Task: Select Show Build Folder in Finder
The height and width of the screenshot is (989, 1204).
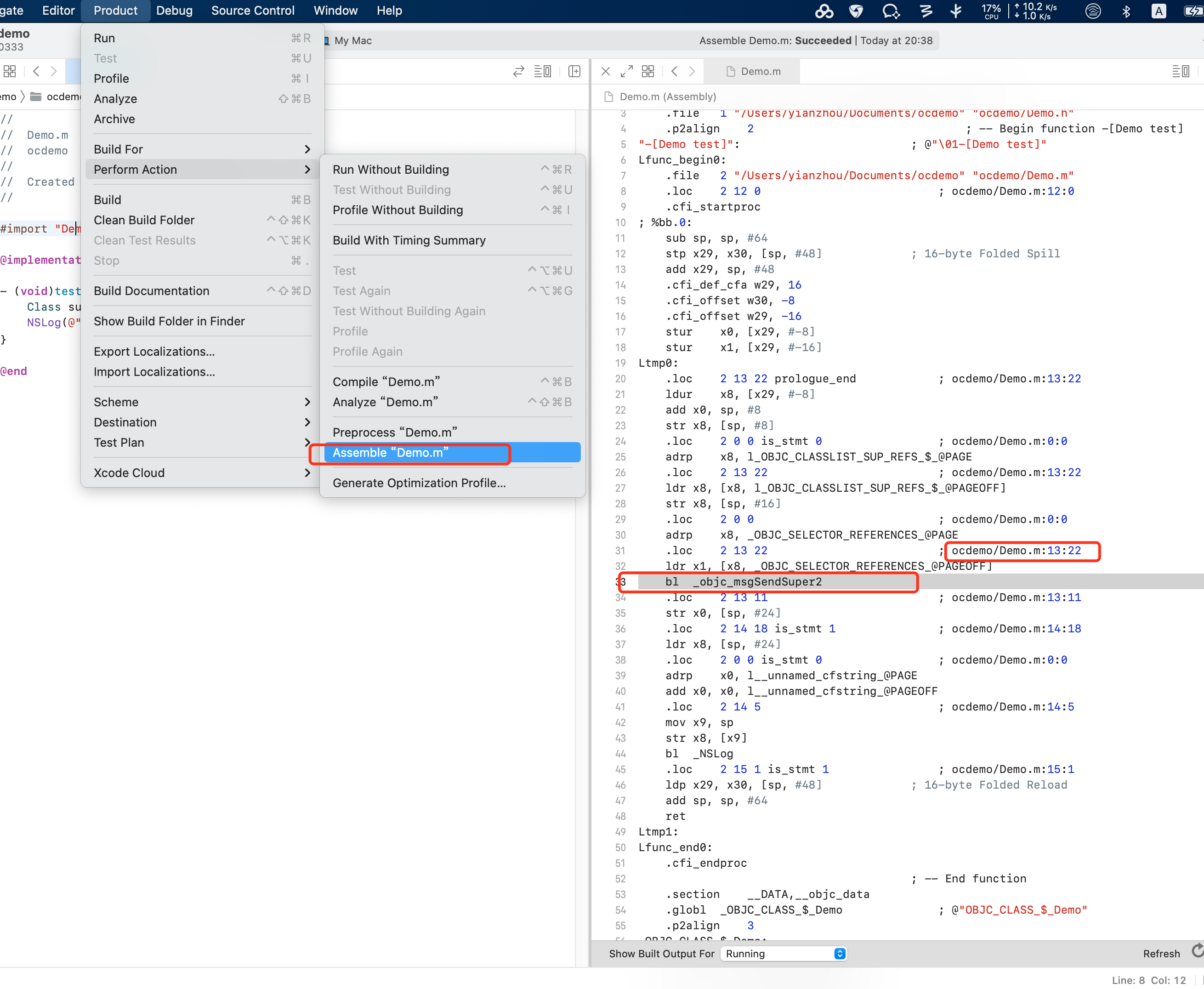Action: [202, 321]
